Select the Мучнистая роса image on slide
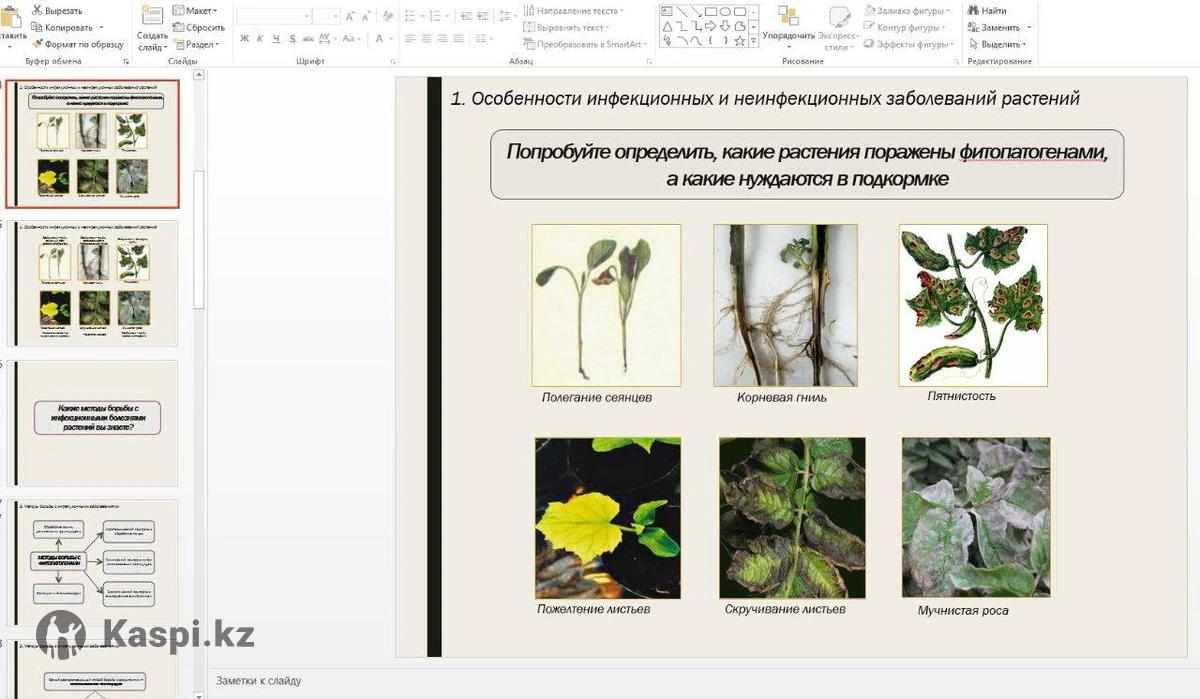The height and width of the screenshot is (699, 1200). coord(975,517)
